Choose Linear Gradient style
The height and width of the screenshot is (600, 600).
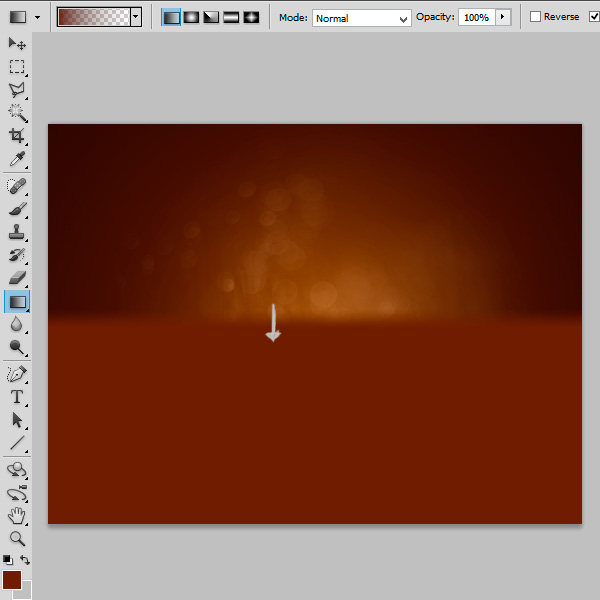point(171,17)
